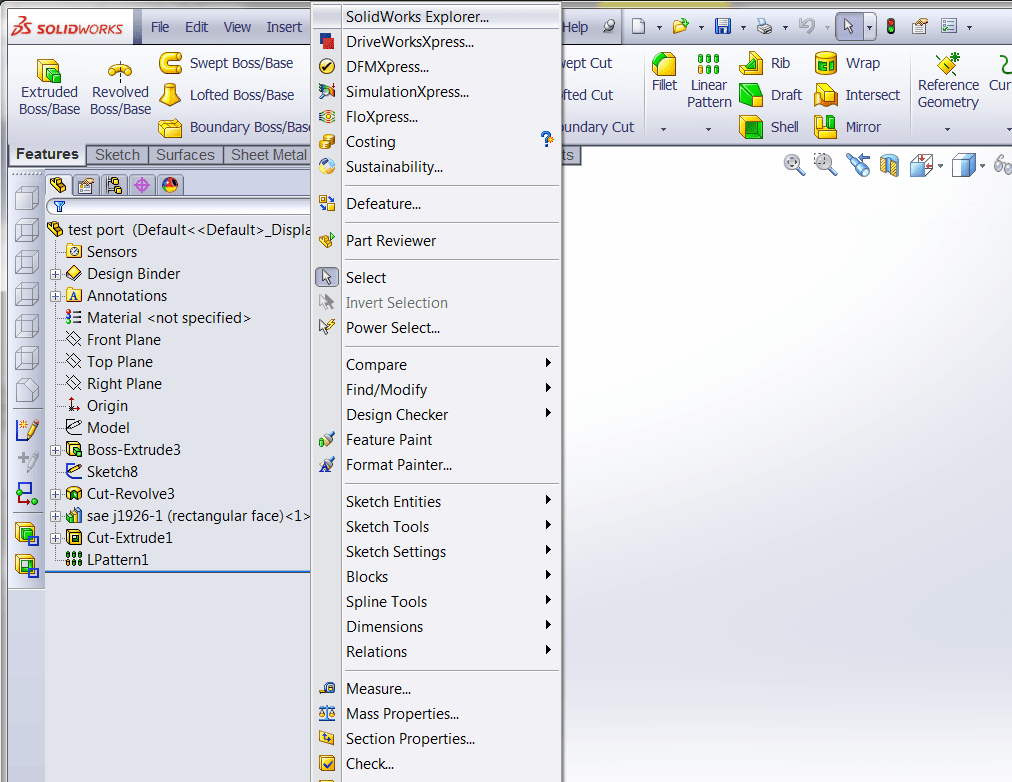
Task: Click the Rebuild traffic light icon
Action: [891, 26]
